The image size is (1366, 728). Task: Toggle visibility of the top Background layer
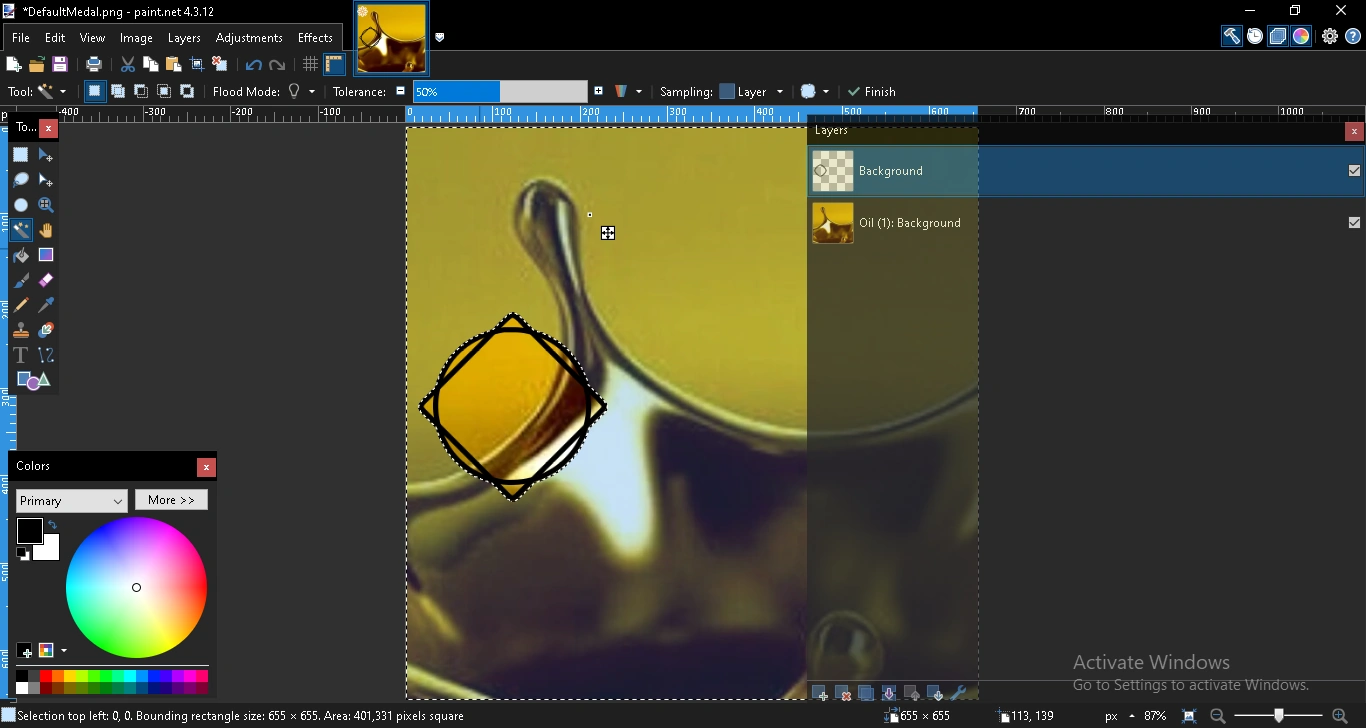tap(1354, 171)
